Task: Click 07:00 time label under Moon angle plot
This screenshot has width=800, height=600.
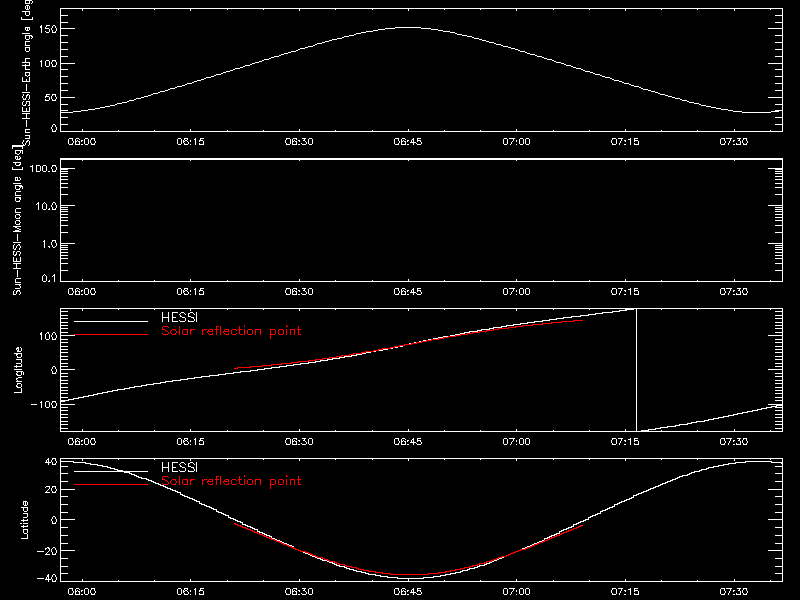Action: tap(516, 292)
